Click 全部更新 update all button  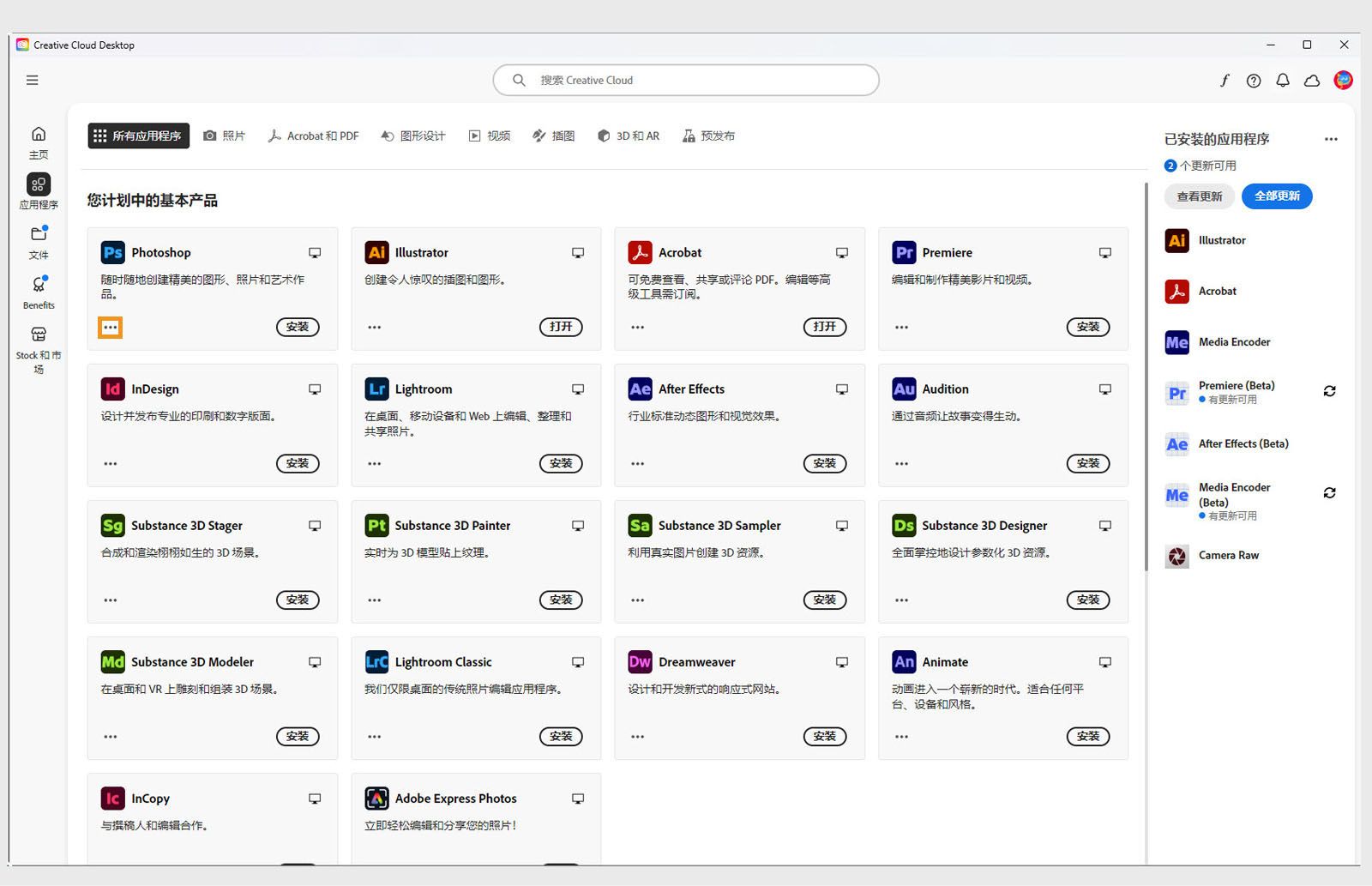pos(1277,196)
